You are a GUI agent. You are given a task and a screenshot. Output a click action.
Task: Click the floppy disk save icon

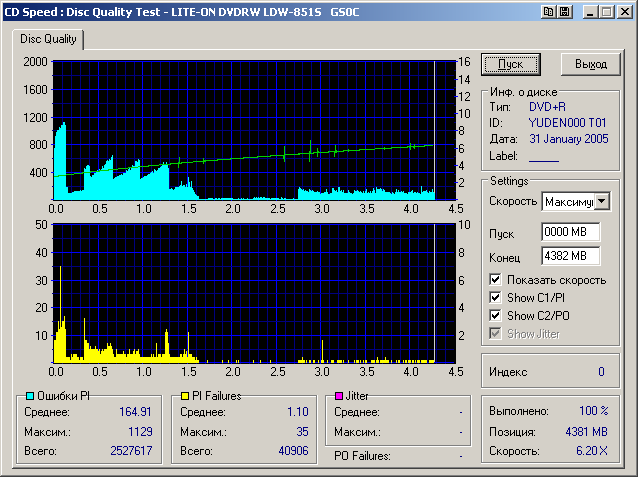(x=564, y=11)
